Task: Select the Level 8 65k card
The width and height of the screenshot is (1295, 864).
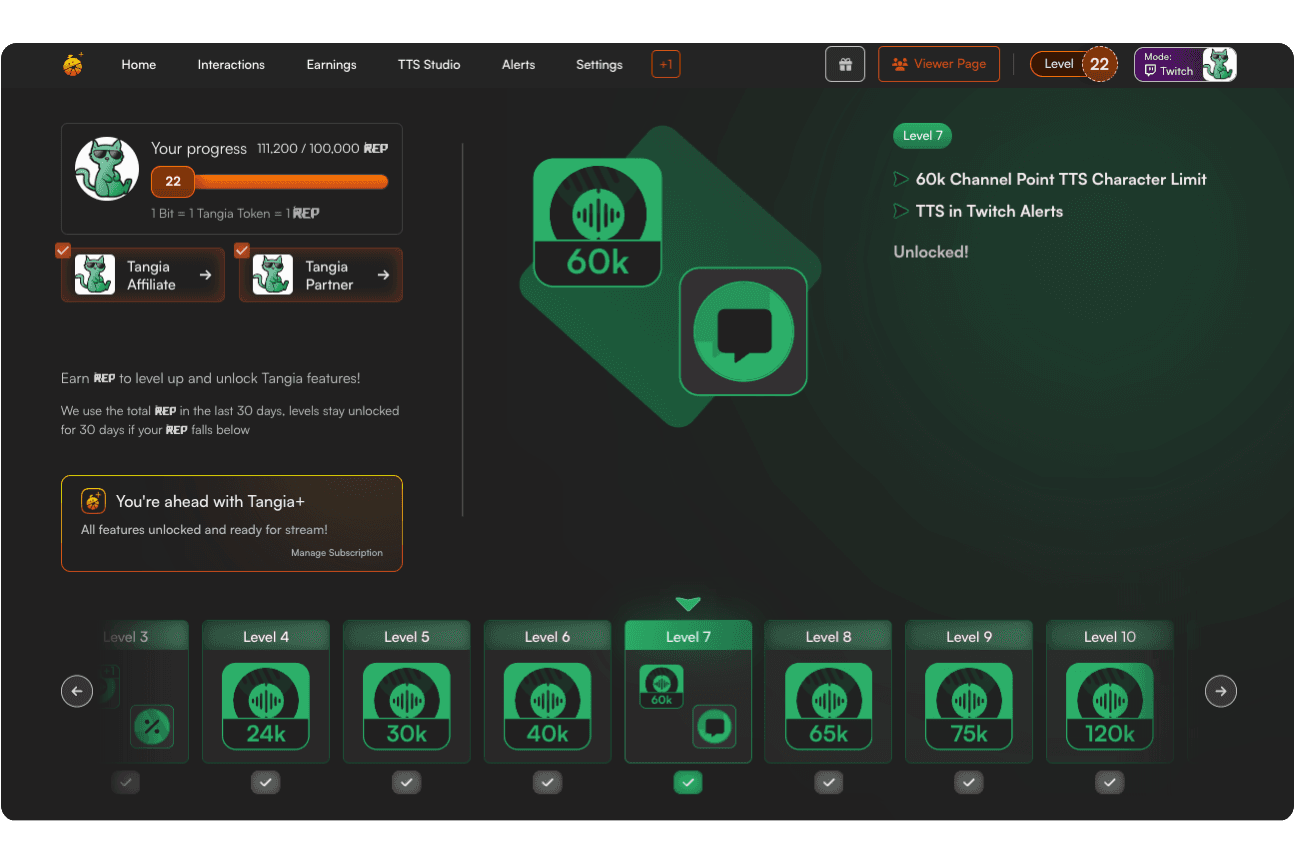Action: (828, 692)
